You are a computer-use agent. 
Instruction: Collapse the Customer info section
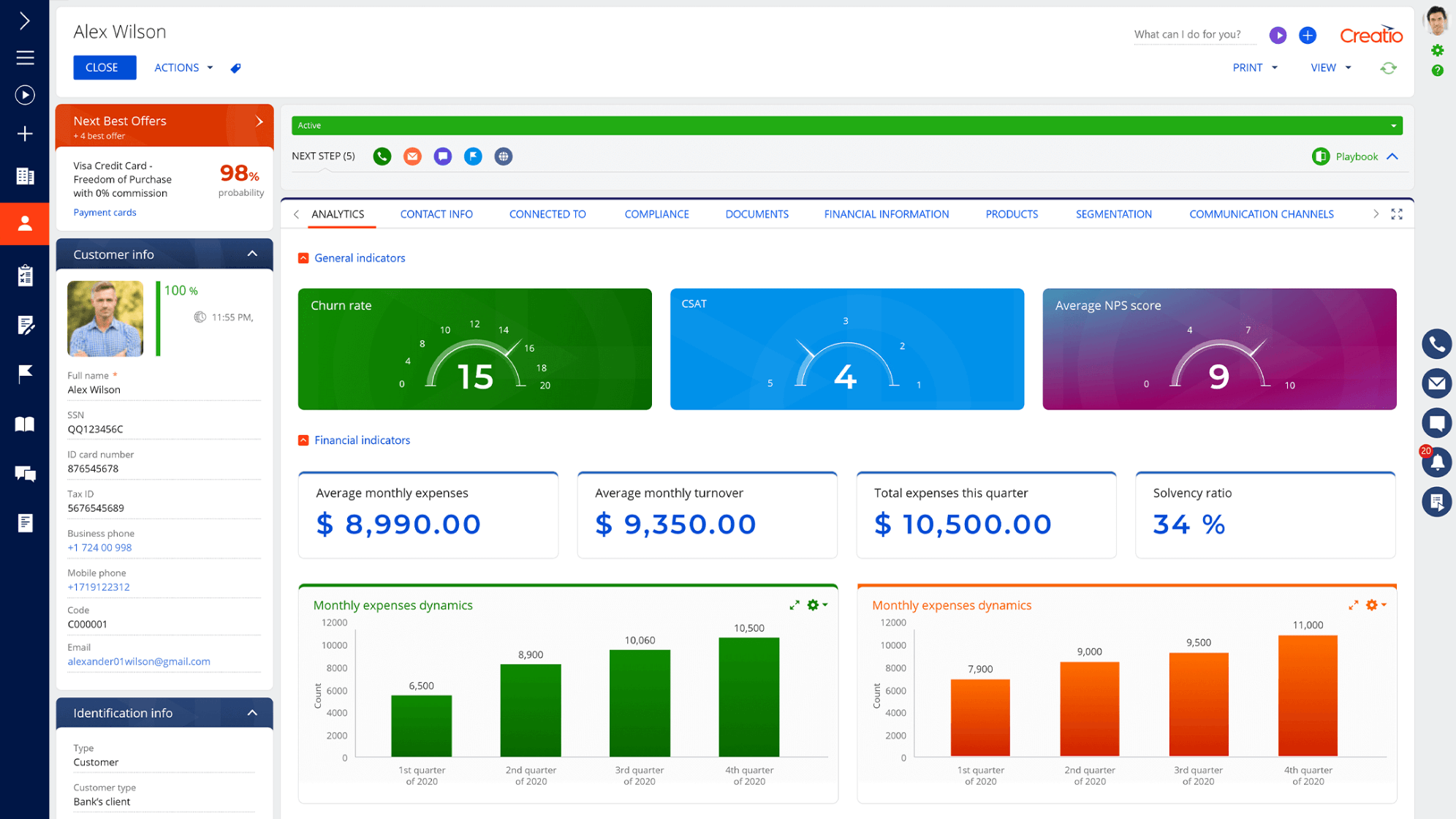point(253,254)
